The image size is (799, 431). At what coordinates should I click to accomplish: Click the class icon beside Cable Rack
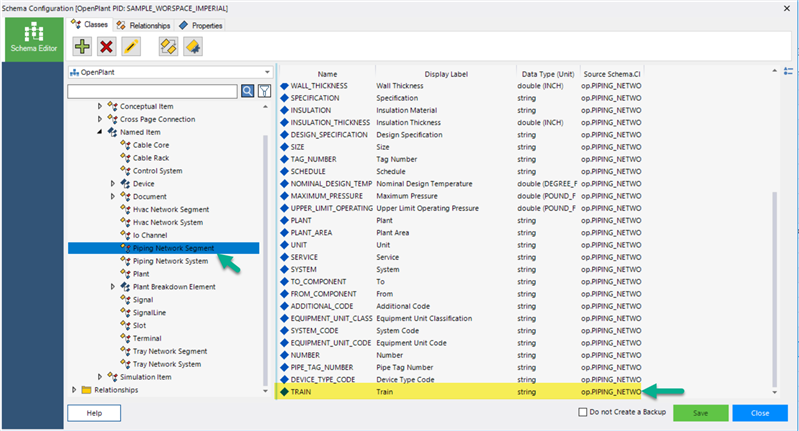tap(125, 158)
